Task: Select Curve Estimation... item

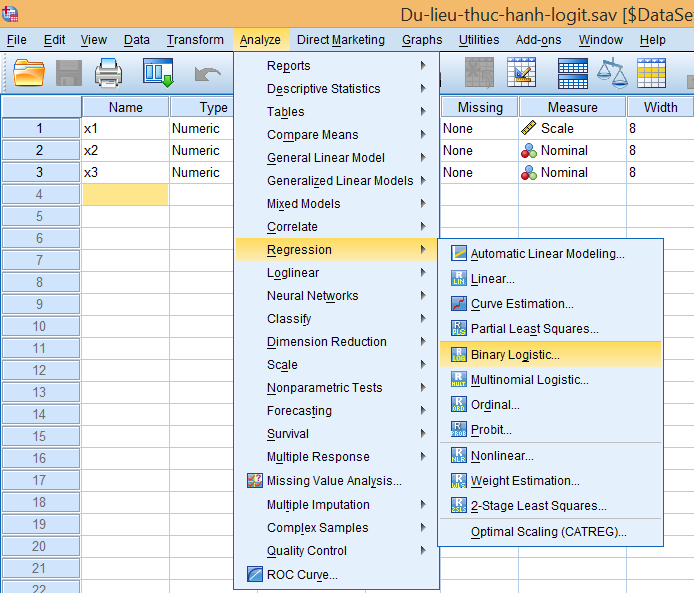Action: pyautogui.click(x=551, y=304)
